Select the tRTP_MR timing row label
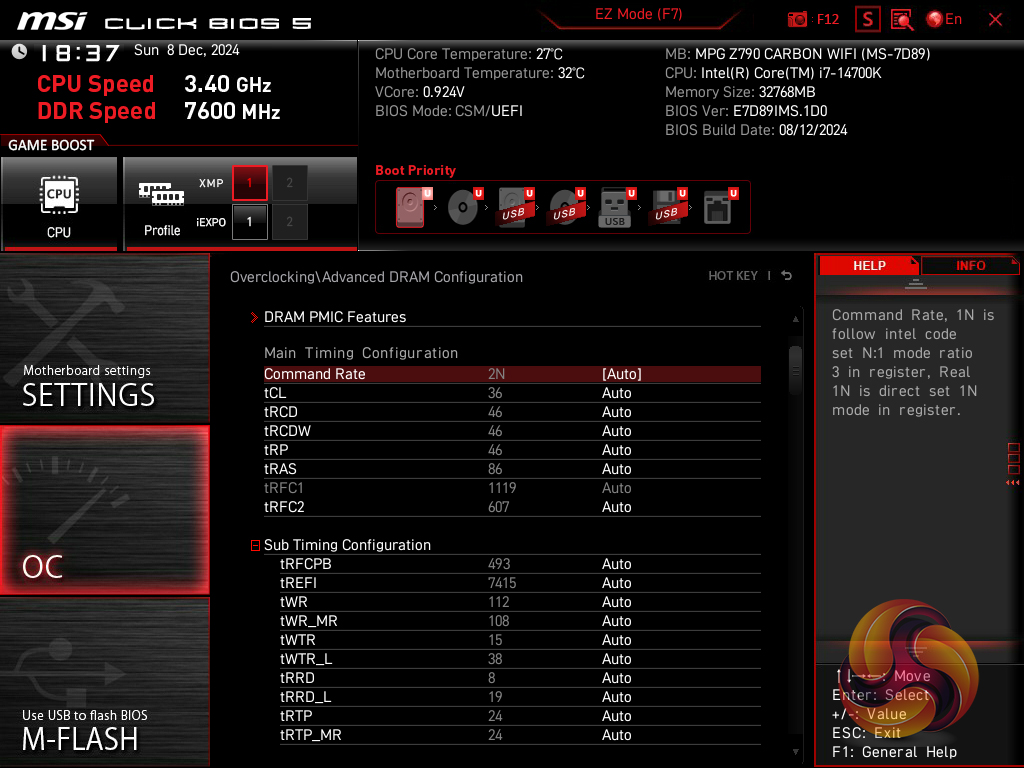Screen dimensions: 1024x768 click(x=310, y=735)
